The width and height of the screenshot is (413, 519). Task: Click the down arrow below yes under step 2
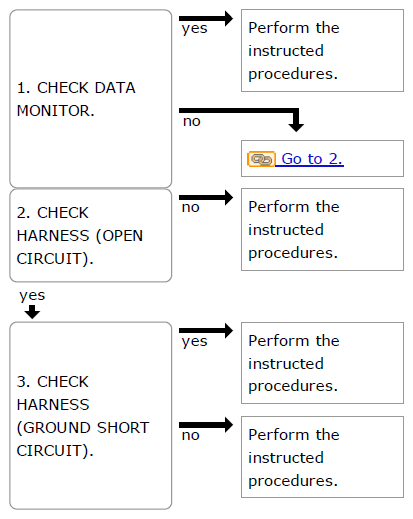pyautogui.click(x=32, y=312)
